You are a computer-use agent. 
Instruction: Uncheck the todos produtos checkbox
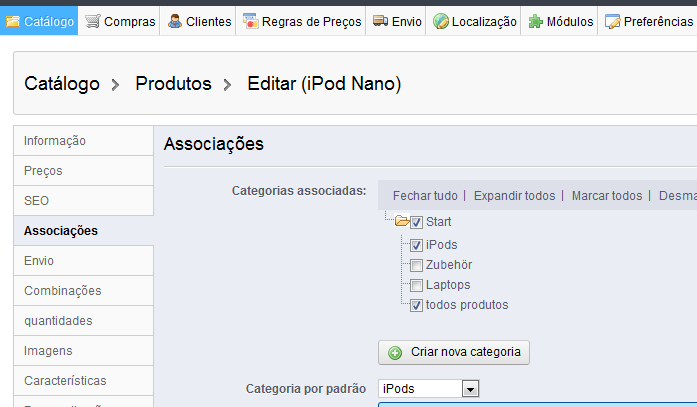tap(416, 305)
